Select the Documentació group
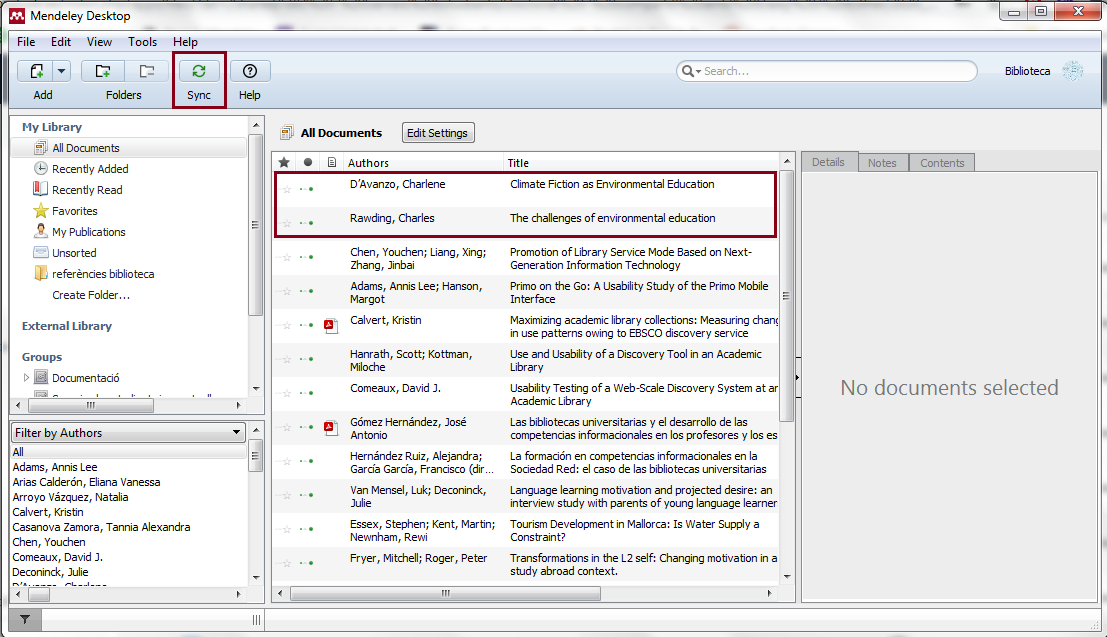The height and width of the screenshot is (637, 1107). [x=85, y=378]
